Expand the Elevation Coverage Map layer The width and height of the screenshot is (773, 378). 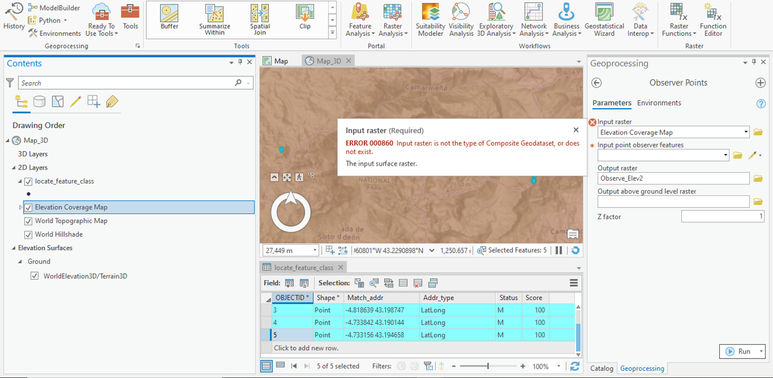(x=20, y=207)
